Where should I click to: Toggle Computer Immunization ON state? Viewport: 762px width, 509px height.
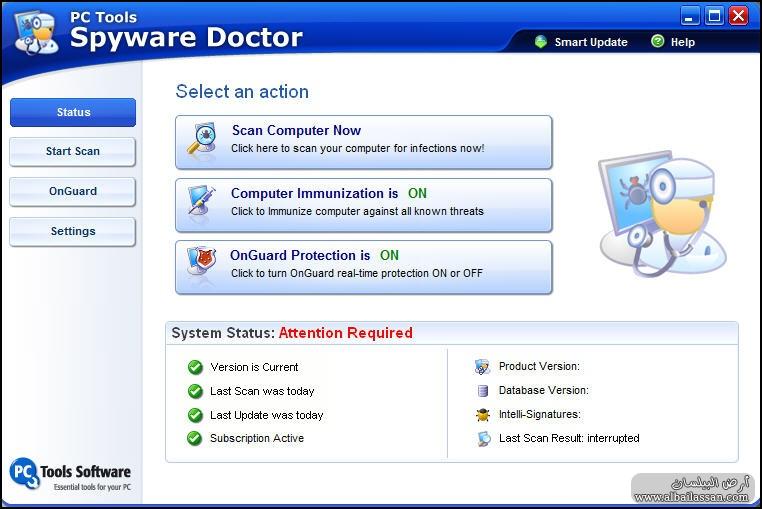(x=364, y=205)
